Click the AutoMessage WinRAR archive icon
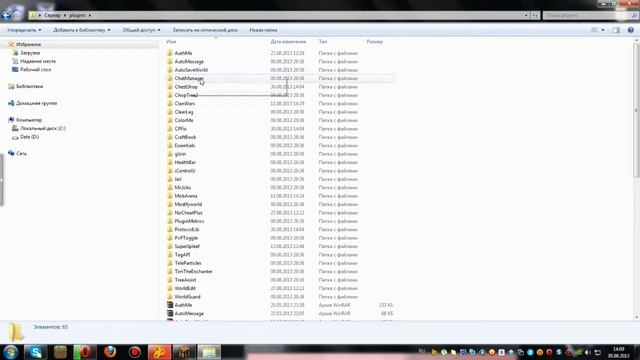Screen dimensions: 640x360 [x=170, y=313]
